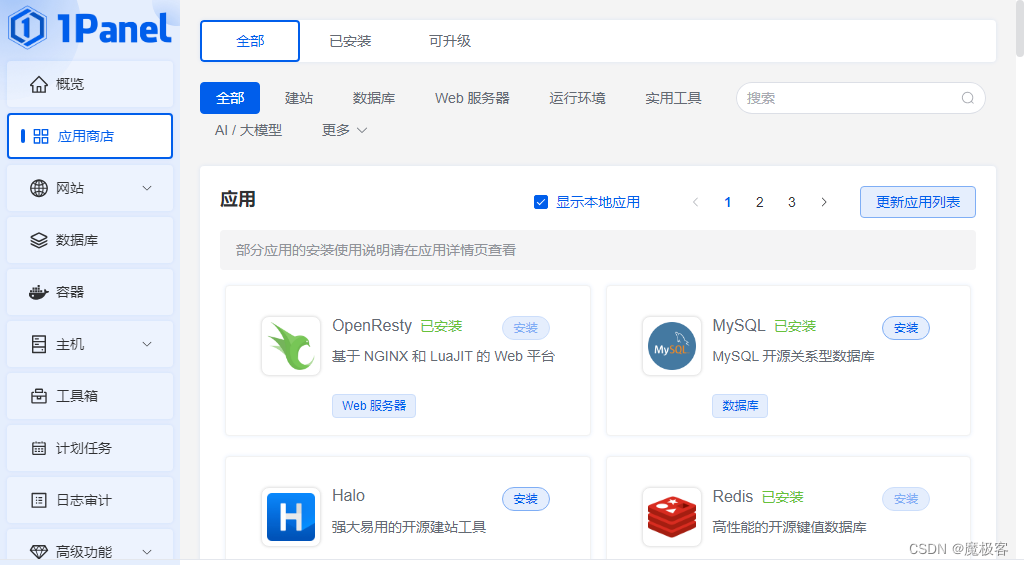Screen dimensions: 1024x565
Task: Click the Redis app title
Action: click(733, 496)
